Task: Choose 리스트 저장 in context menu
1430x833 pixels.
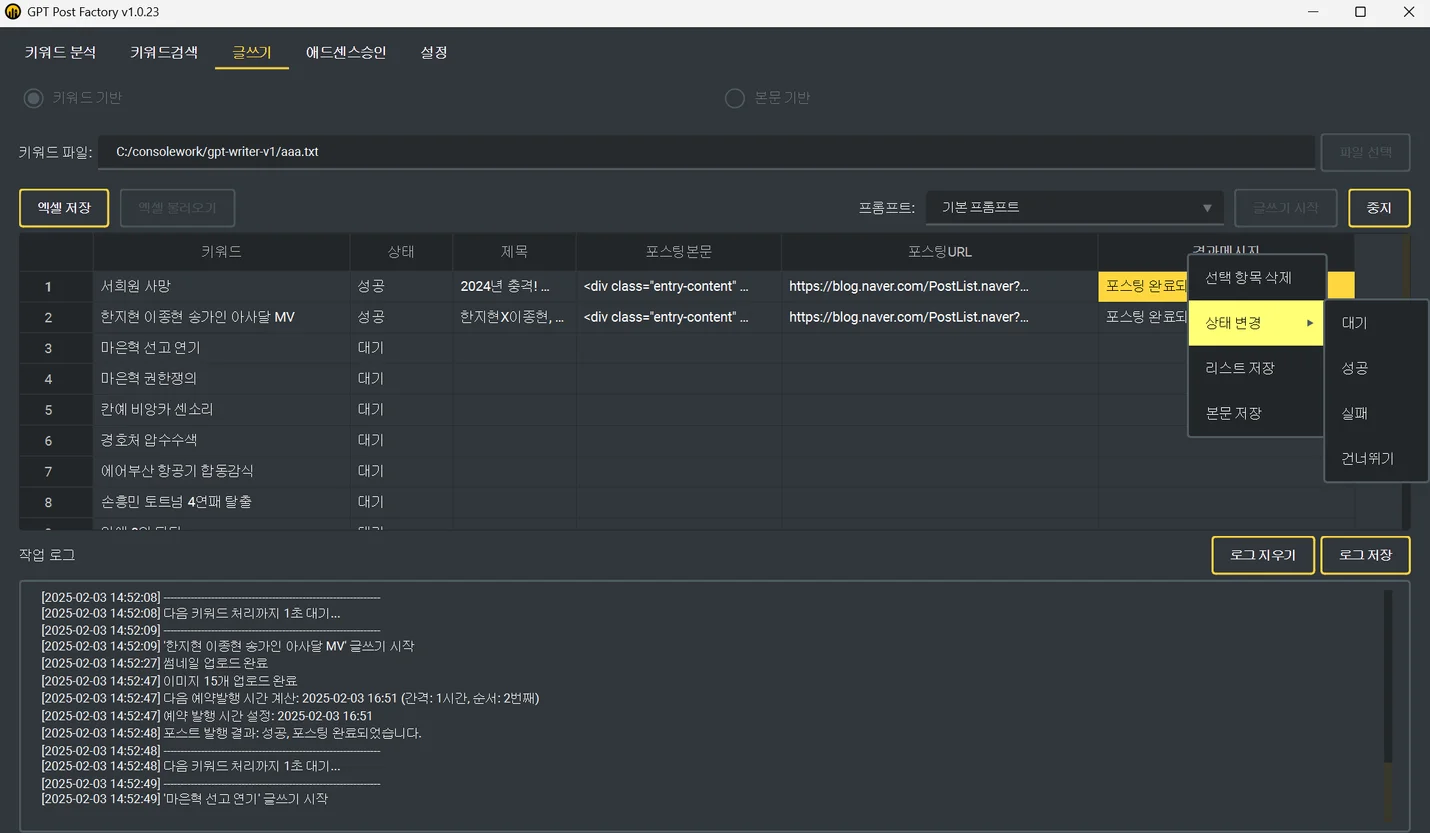Action: tap(1256, 368)
